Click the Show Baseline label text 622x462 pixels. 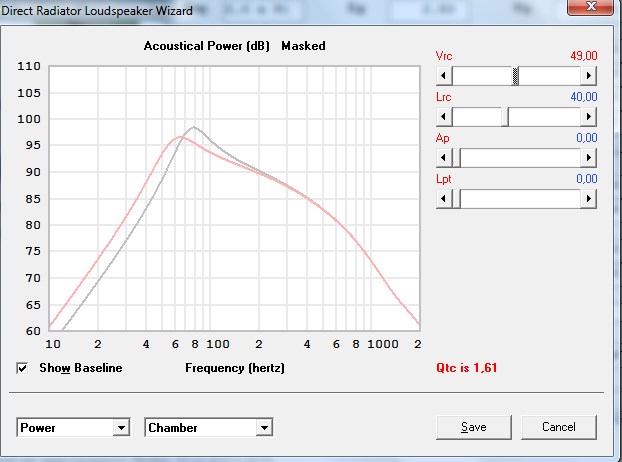point(81,368)
